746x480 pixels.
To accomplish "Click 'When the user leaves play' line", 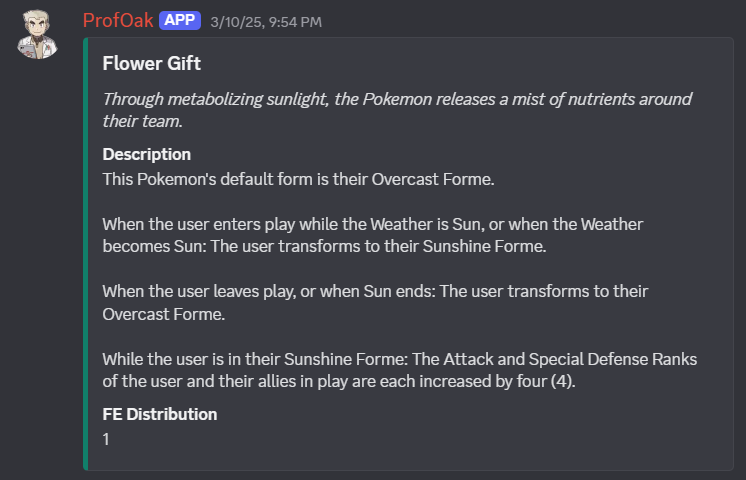I will tap(375, 291).
